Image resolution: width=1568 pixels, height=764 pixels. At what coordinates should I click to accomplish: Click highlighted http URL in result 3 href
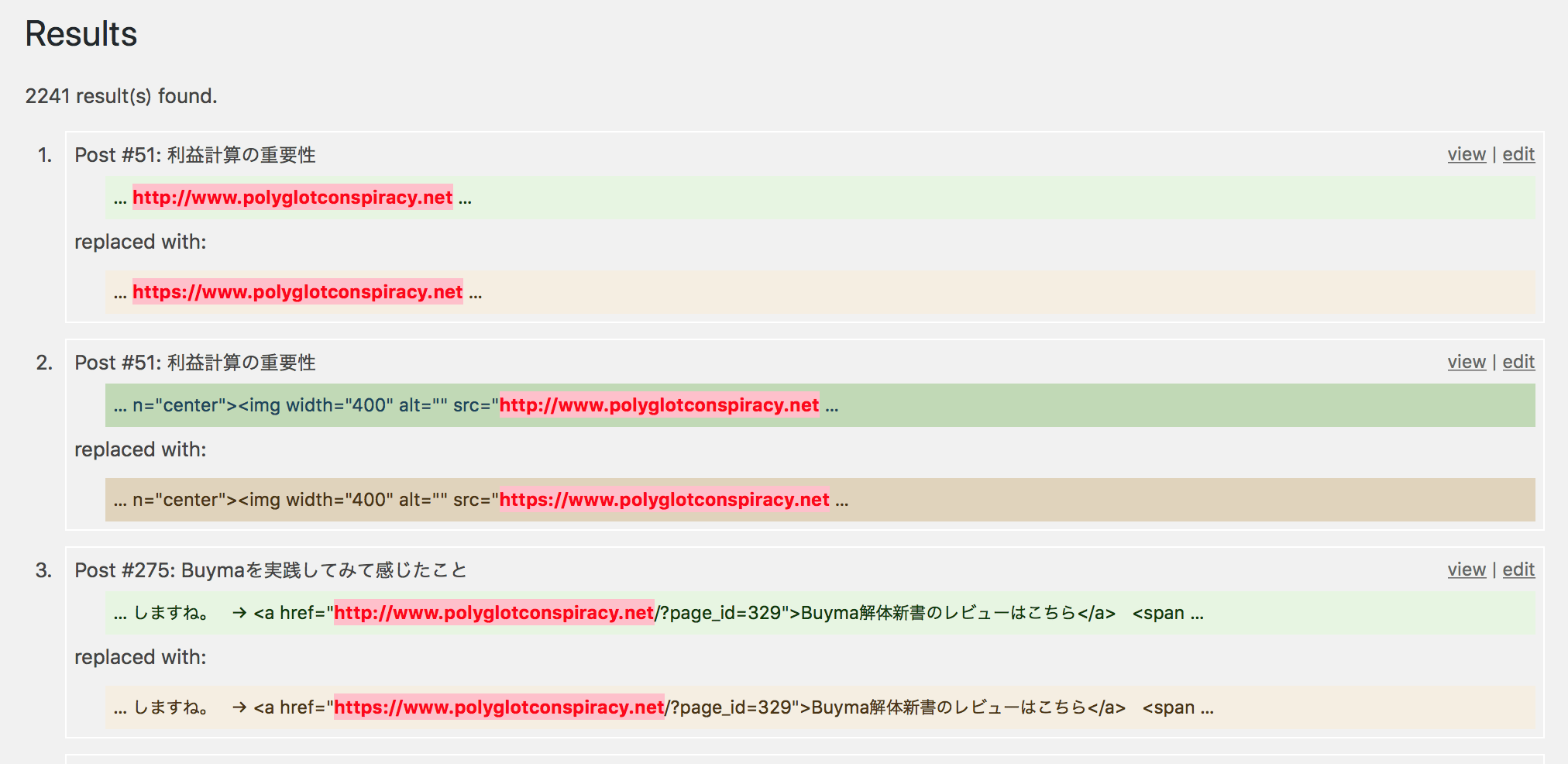coord(494,613)
